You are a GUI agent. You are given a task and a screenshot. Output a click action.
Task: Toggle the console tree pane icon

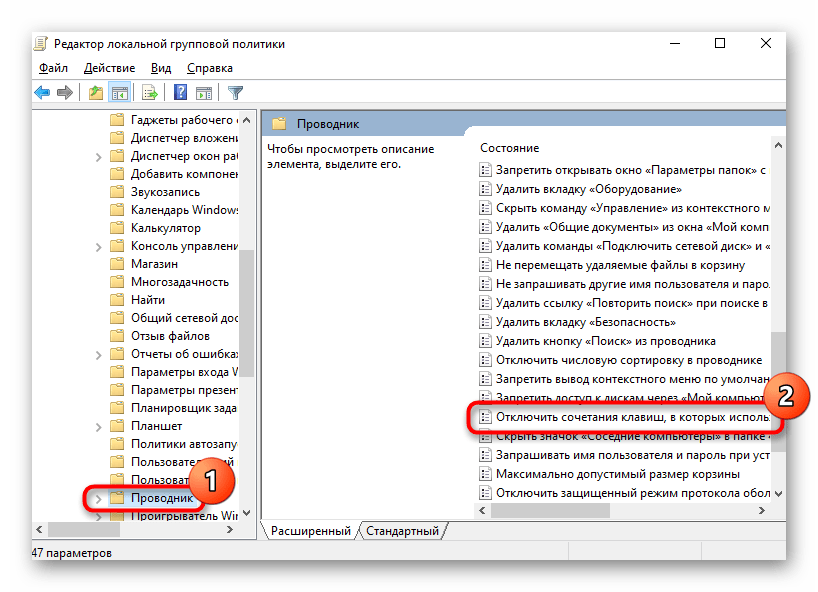pyautogui.click(x=119, y=93)
